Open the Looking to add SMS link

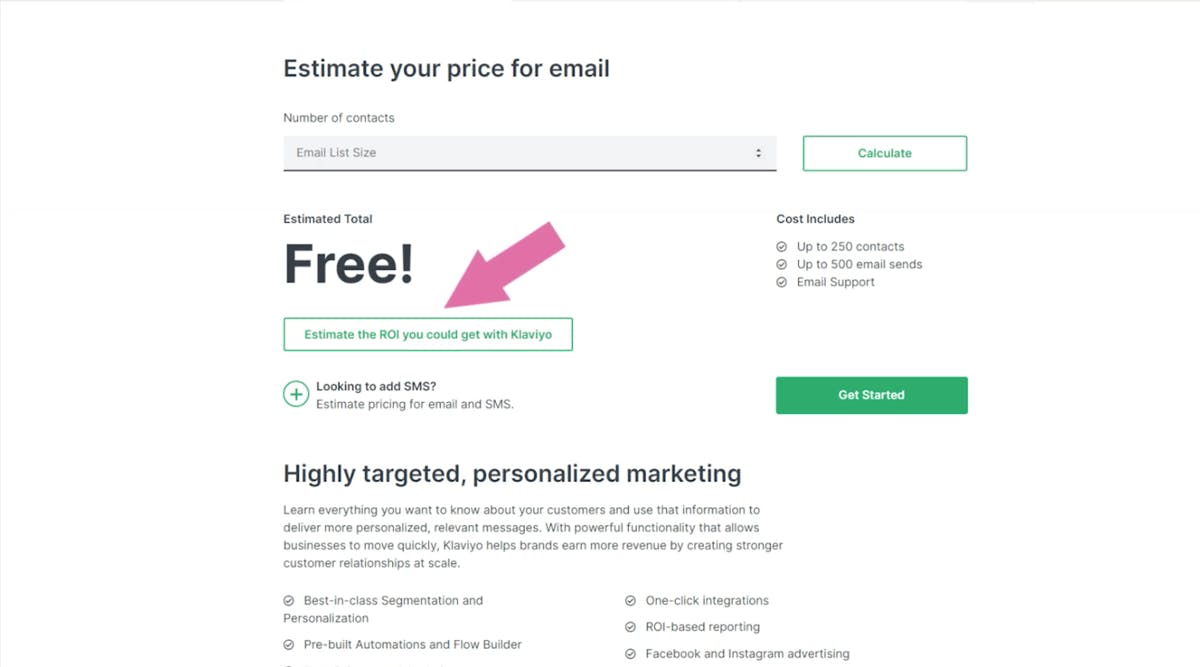pos(376,386)
